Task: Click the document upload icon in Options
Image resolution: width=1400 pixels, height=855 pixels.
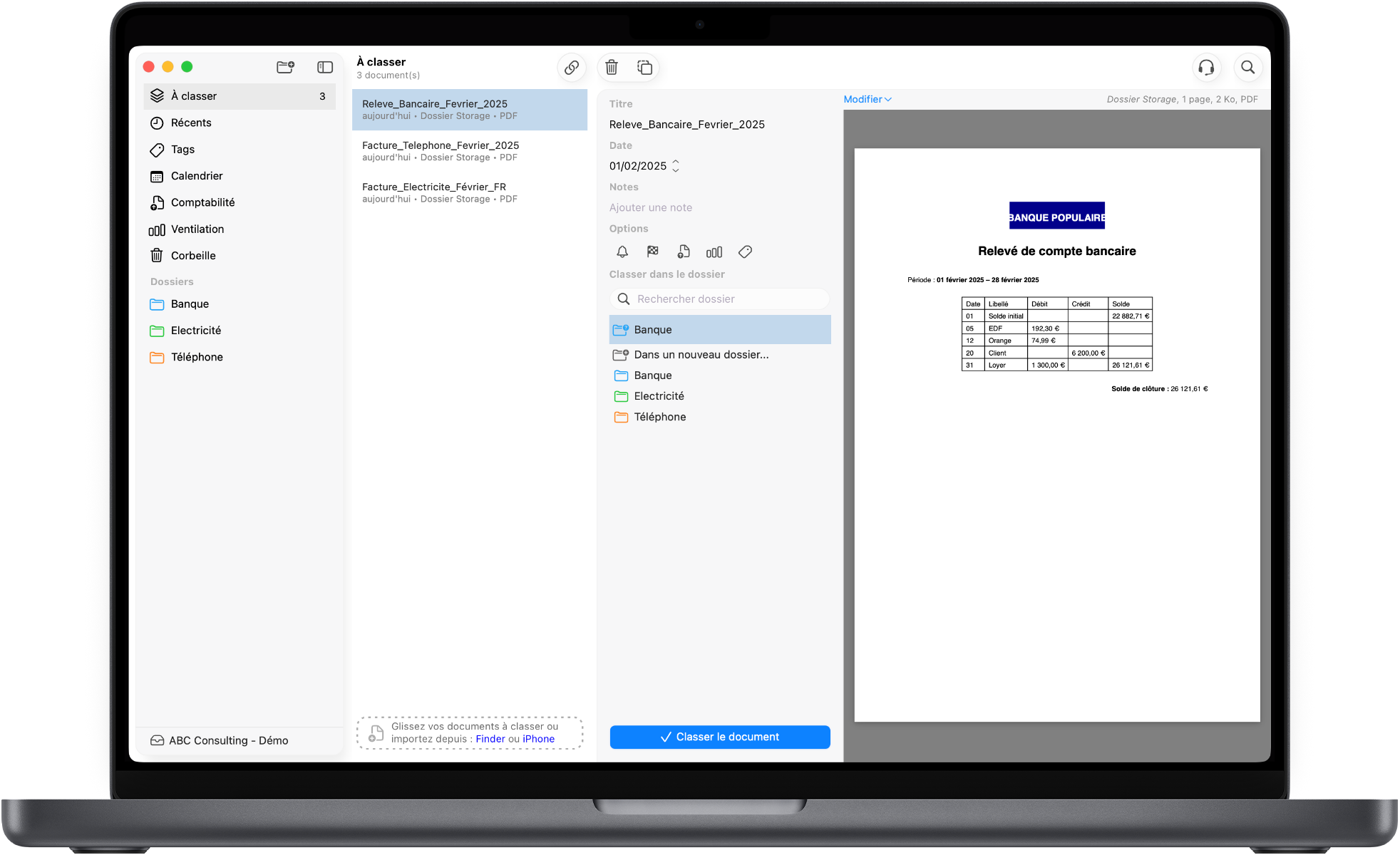Action: click(684, 252)
